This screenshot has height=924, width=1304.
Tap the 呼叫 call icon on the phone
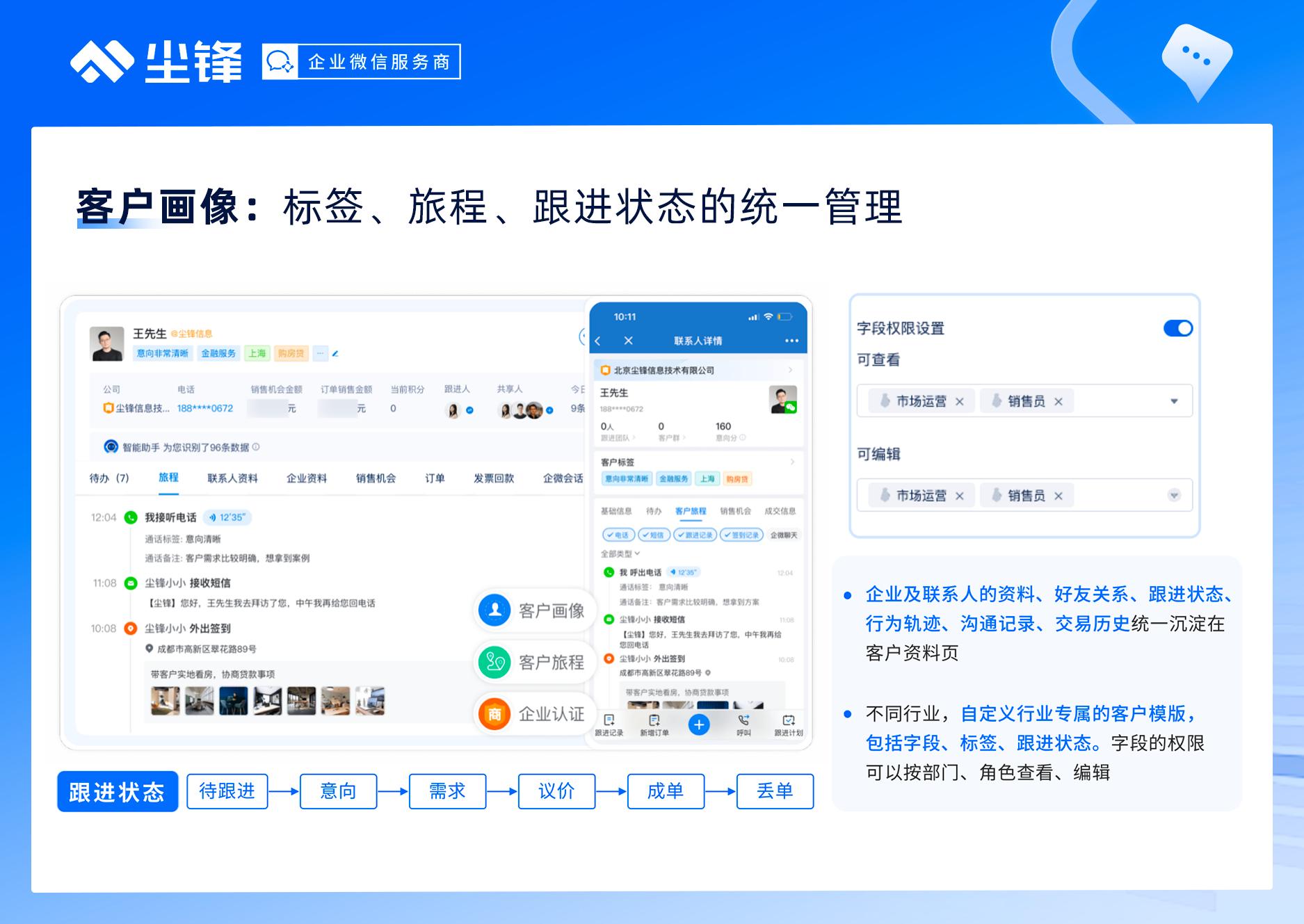(742, 724)
